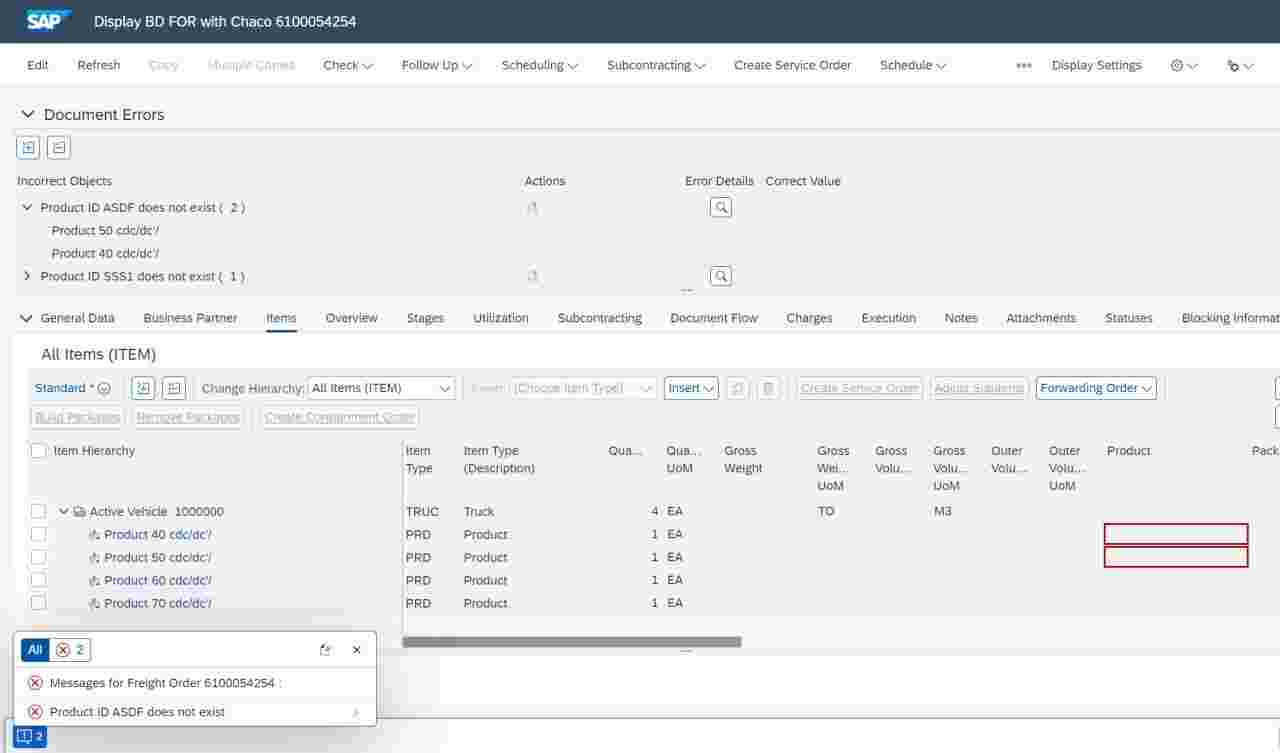Collapse the Document Errors section
The image size is (1280, 753).
[28, 115]
